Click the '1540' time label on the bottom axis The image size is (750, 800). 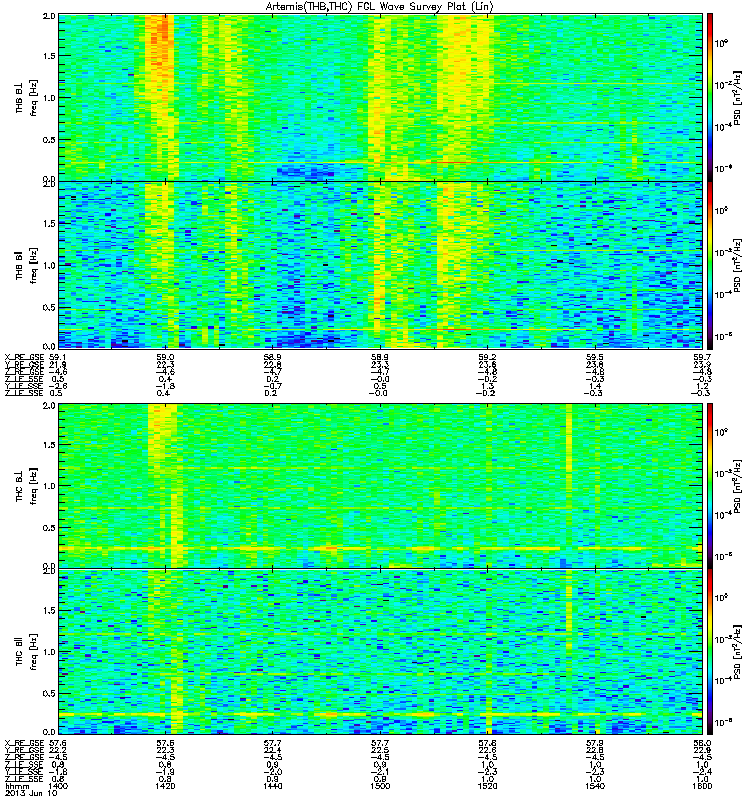pos(595,786)
